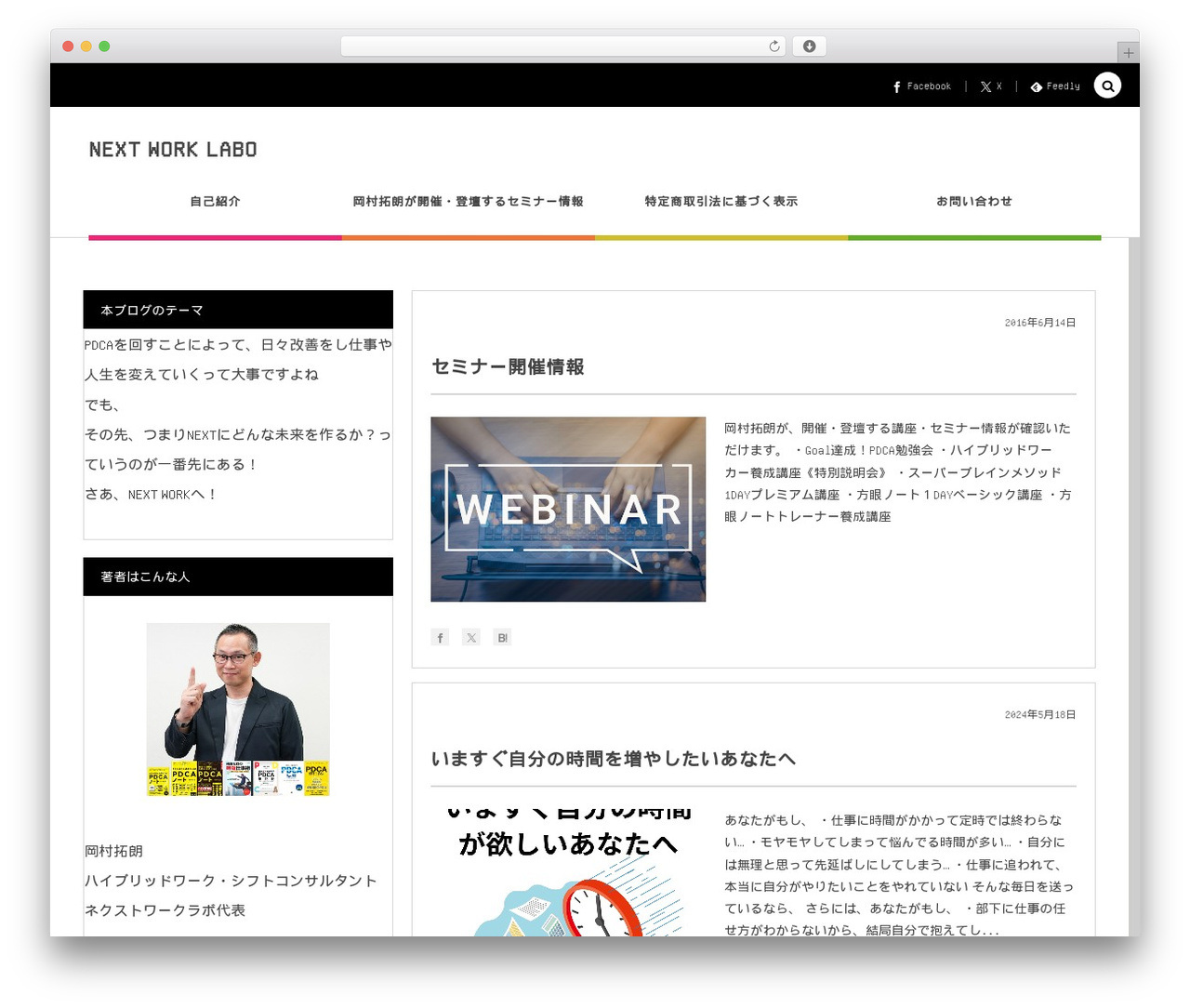Open the 自己紹介 menu item
The image size is (1190, 1008).
pyautogui.click(x=215, y=201)
